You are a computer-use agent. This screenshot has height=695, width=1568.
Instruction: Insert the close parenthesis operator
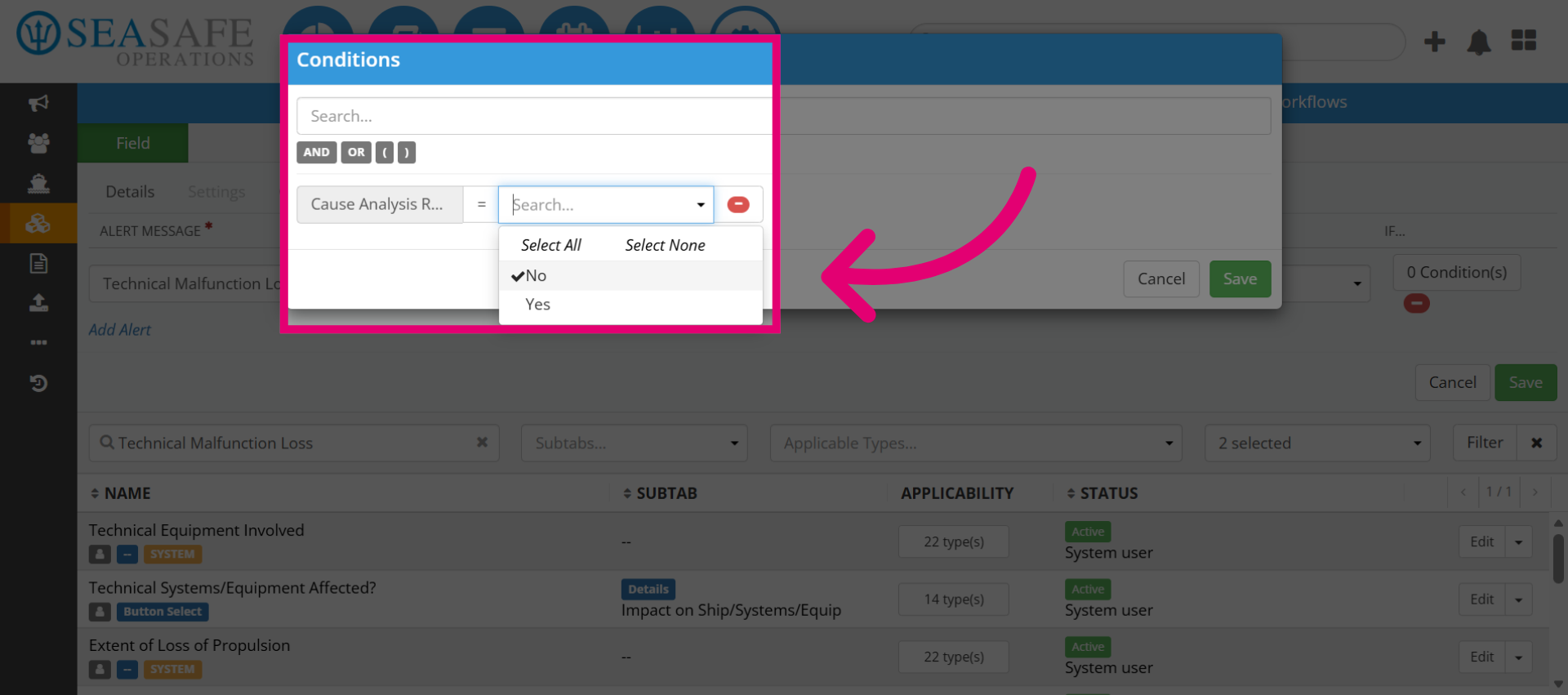[407, 153]
